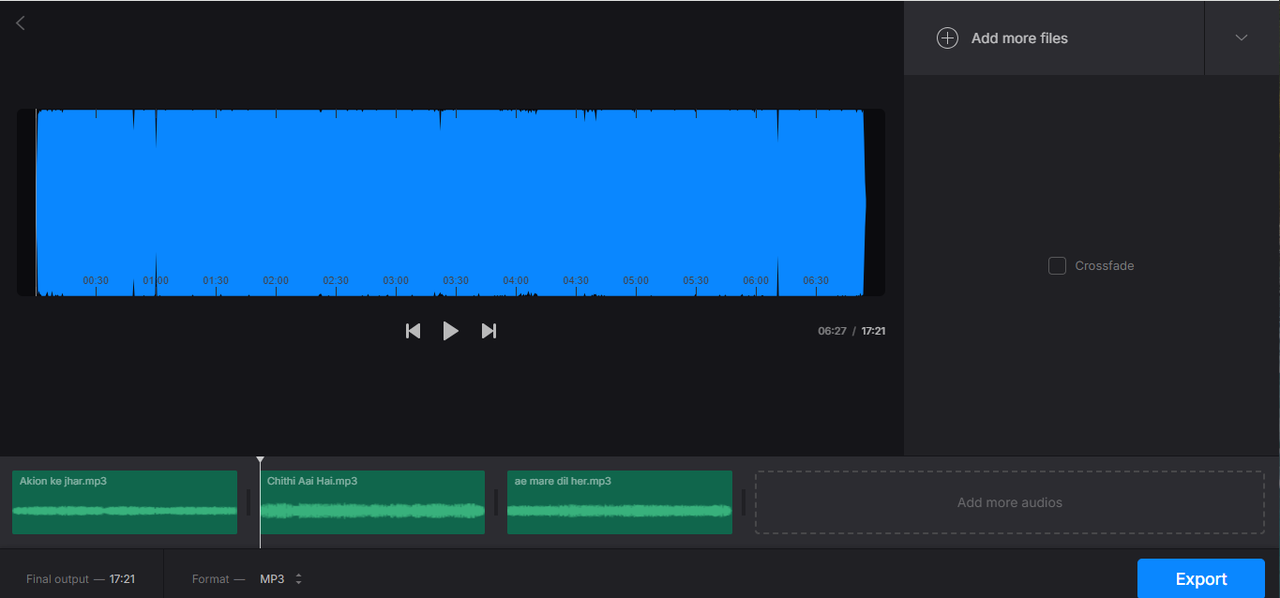
Task: Click the 05:30 mark on the waveform
Action: pyautogui.click(x=696, y=281)
